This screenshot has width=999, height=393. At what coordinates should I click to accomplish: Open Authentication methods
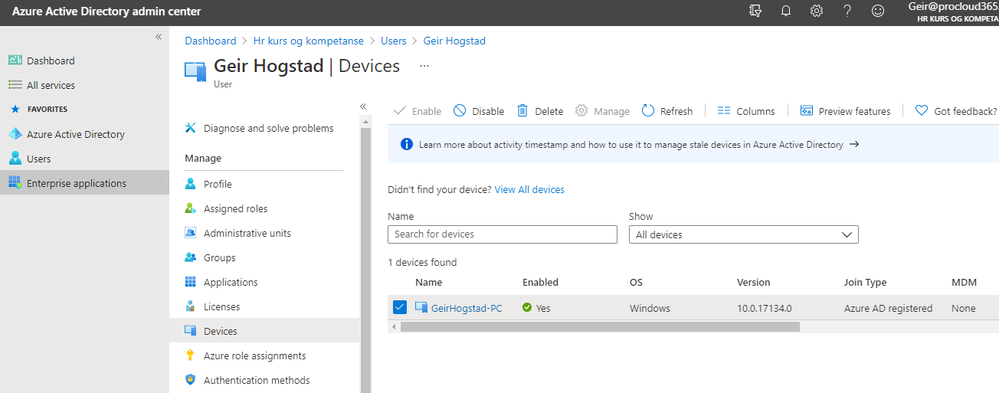tap(257, 380)
